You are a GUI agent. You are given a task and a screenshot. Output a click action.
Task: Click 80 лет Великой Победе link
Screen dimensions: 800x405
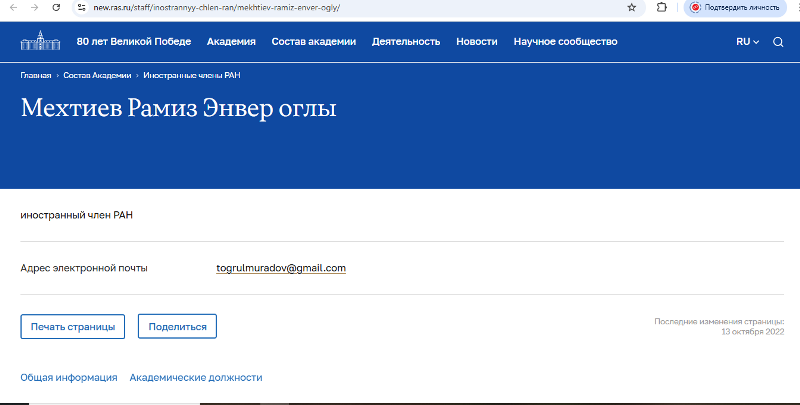pyautogui.click(x=134, y=42)
